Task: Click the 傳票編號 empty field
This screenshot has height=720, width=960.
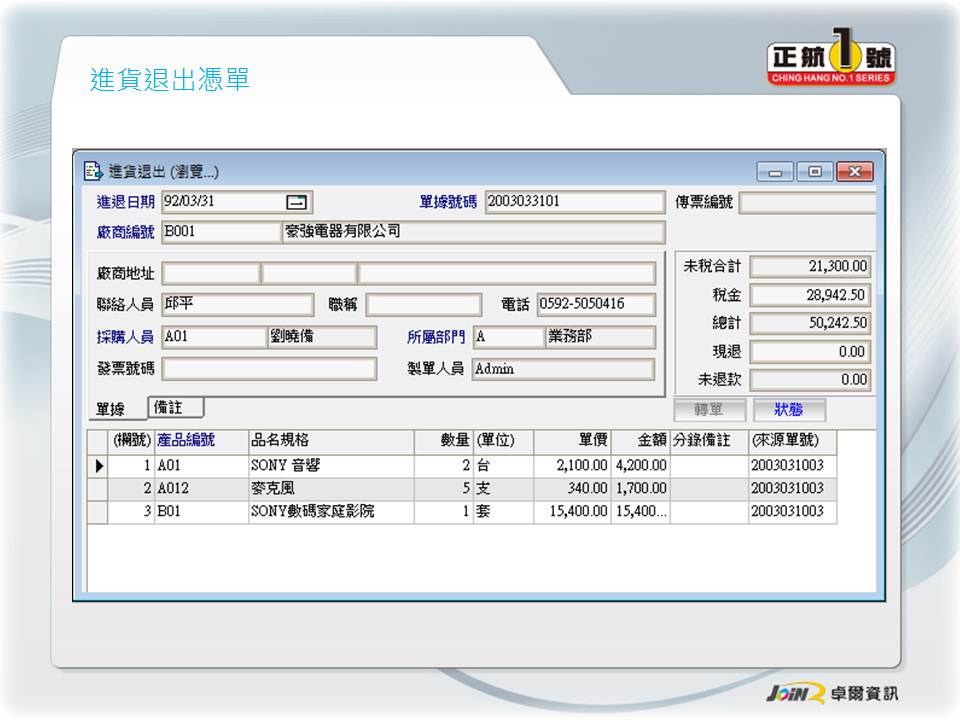Action: 806,203
